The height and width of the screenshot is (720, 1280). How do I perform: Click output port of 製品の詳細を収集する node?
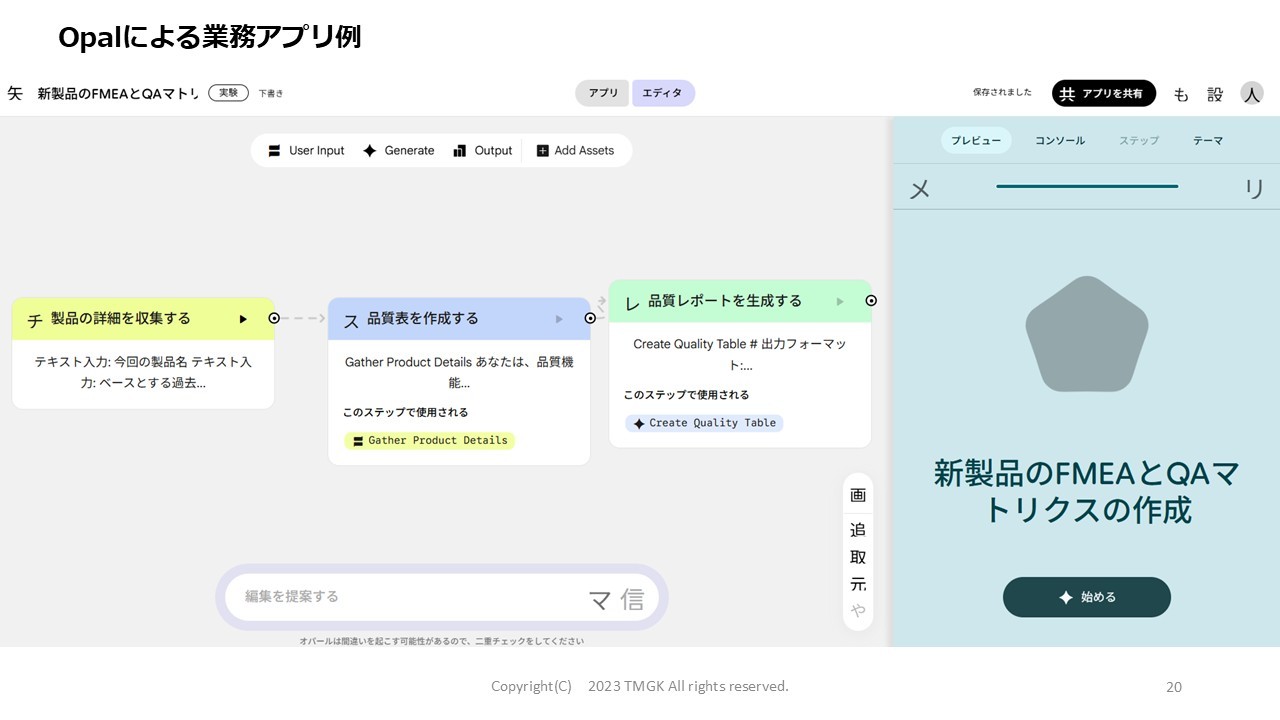point(274,318)
